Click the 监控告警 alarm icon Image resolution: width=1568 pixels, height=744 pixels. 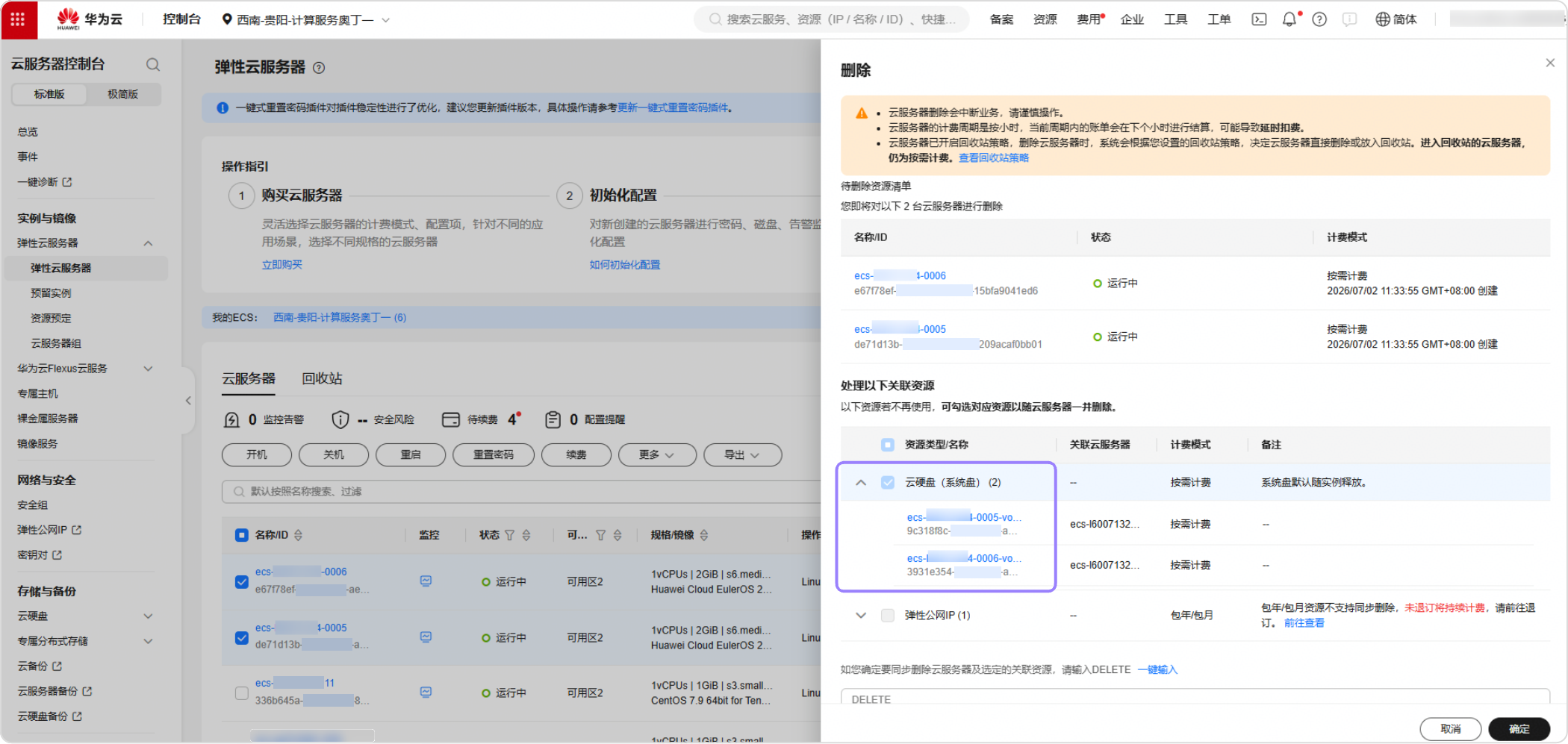(x=231, y=419)
